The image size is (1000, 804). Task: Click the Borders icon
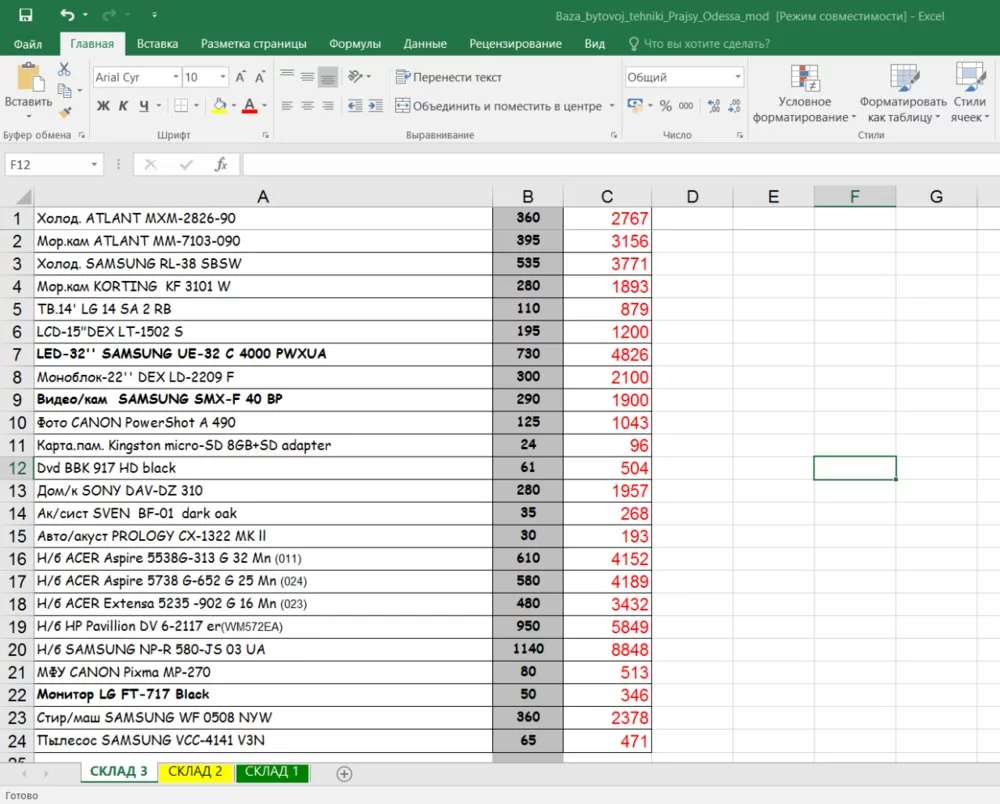[x=181, y=106]
